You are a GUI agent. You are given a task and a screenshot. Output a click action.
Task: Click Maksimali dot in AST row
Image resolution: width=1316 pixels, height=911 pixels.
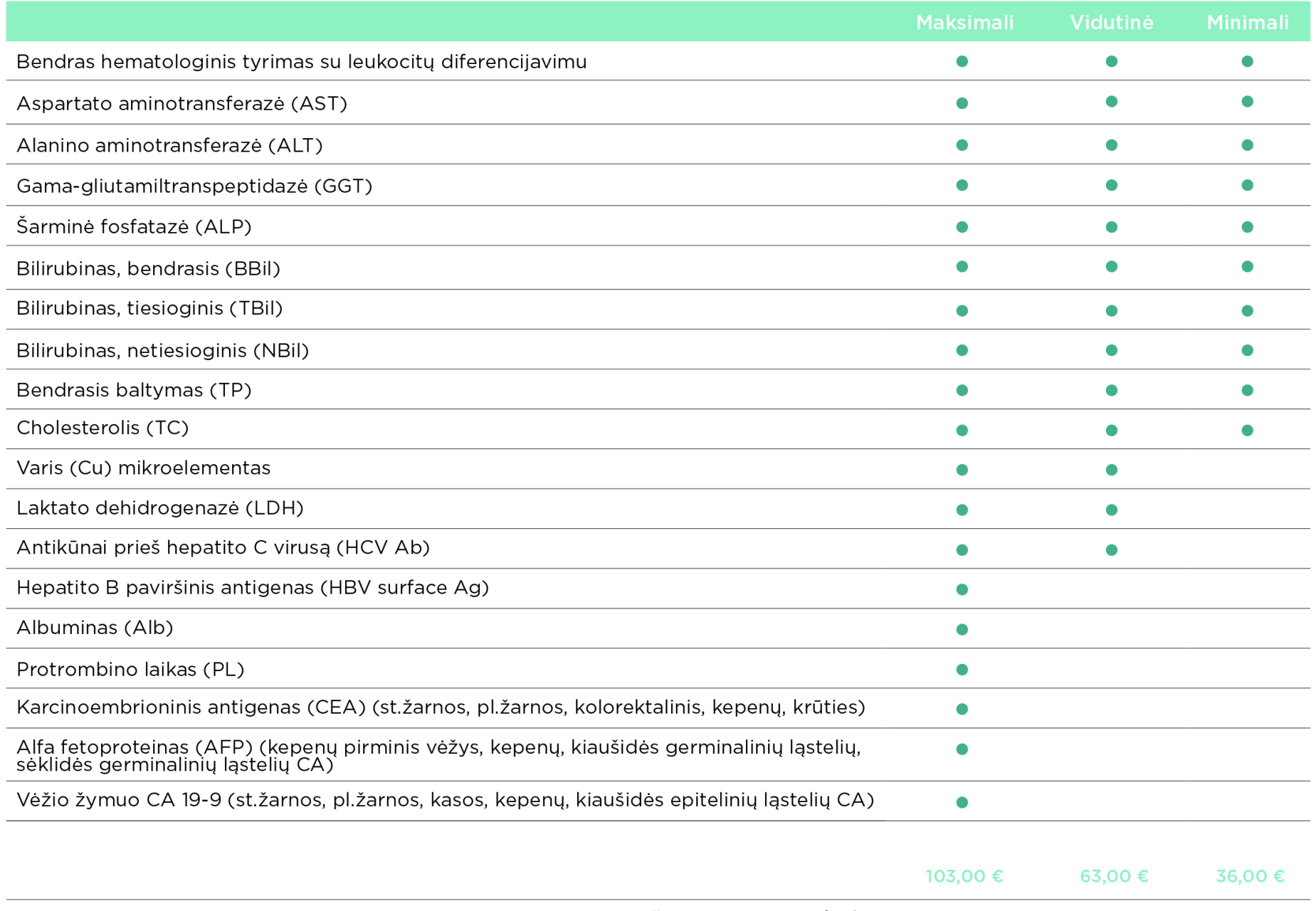[962, 103]
